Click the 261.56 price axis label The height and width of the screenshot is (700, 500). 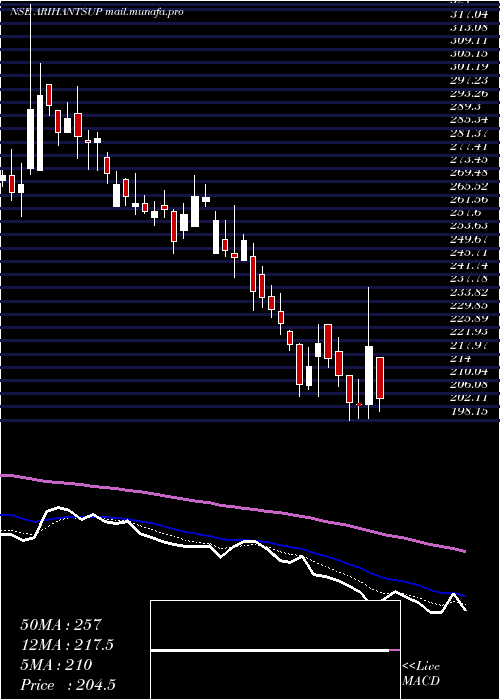469,200
